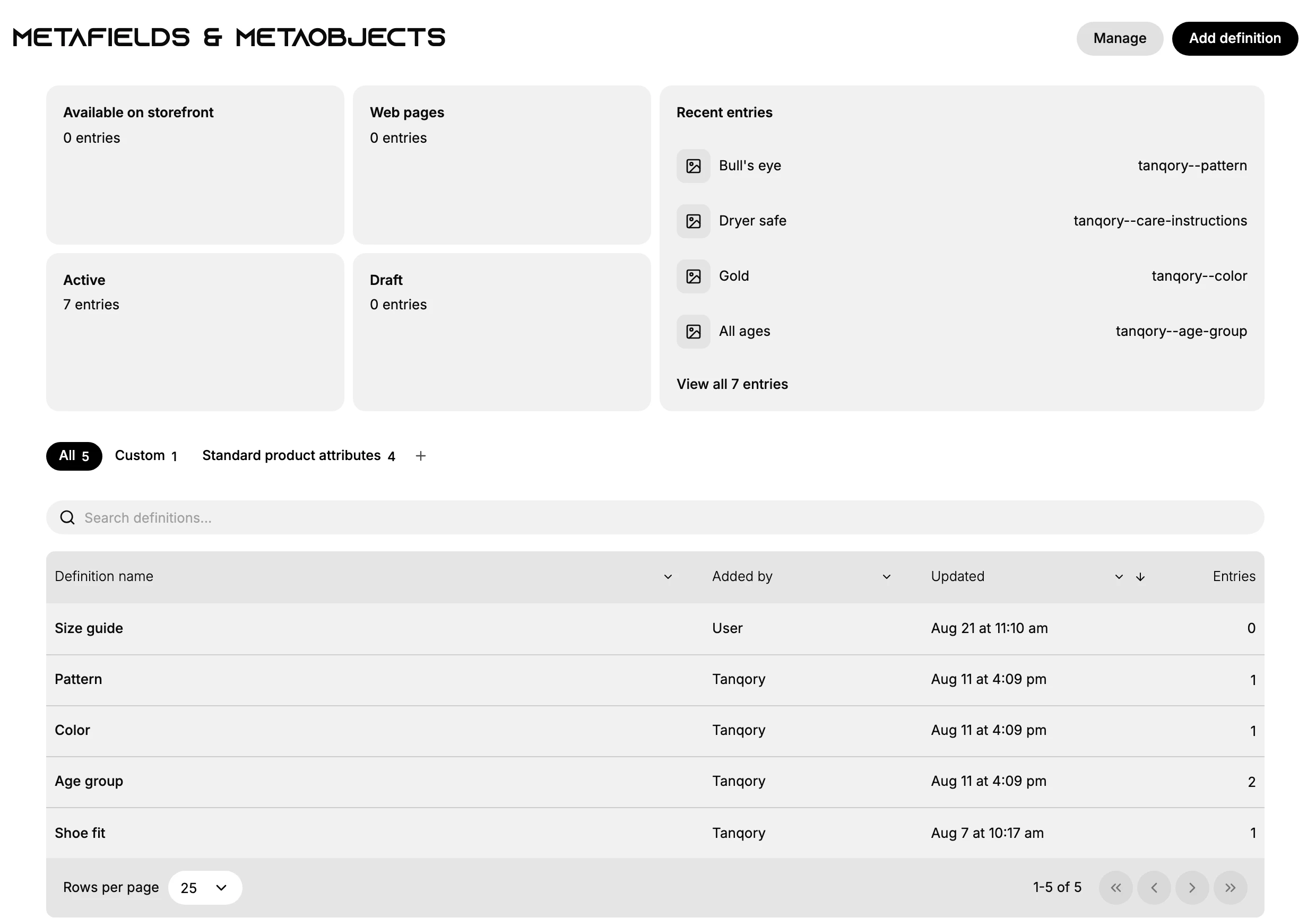Click the search magnifier icon

[x=67, y=517]
